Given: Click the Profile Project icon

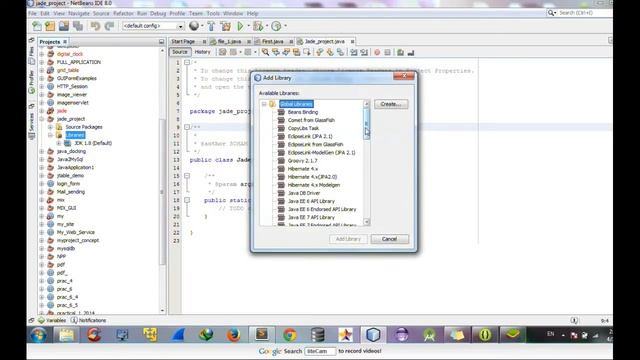Looking at the screenshot, I should 276,26.
